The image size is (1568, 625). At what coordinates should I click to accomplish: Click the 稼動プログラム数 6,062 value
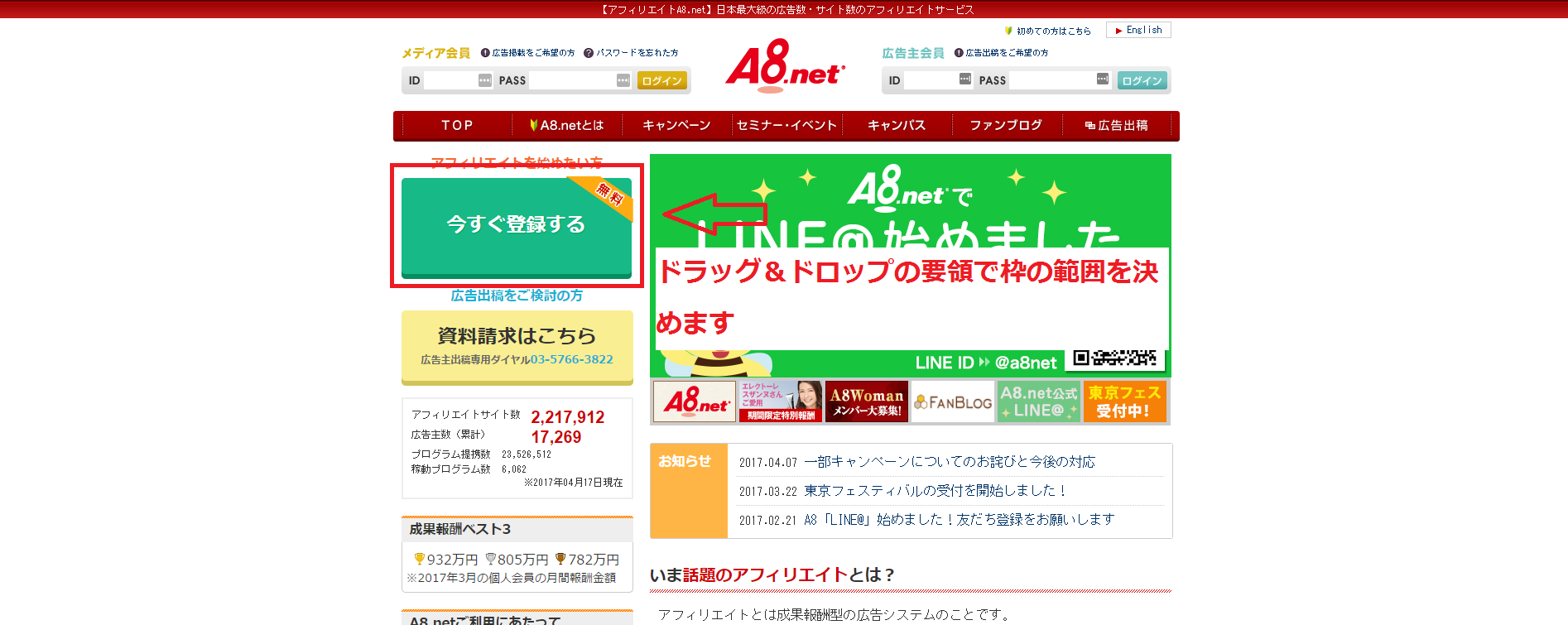click(x=514, y=469)
